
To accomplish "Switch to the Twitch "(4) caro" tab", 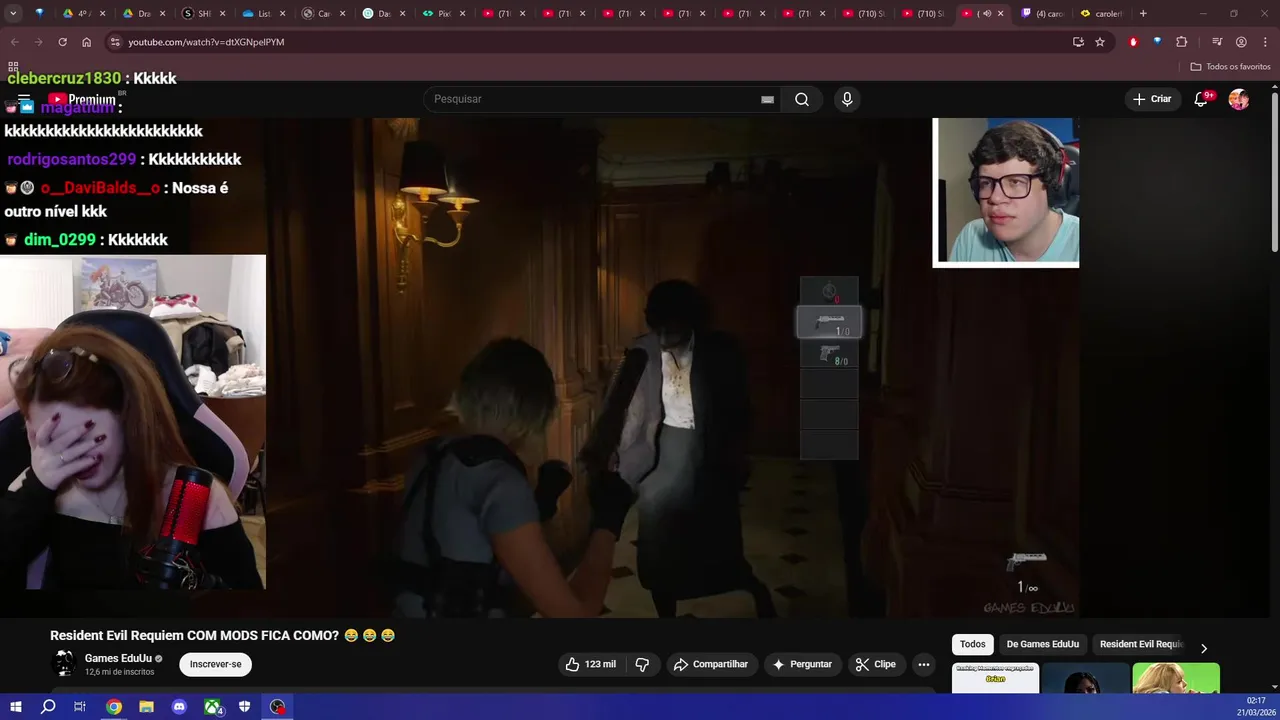I will point(1042,14).
